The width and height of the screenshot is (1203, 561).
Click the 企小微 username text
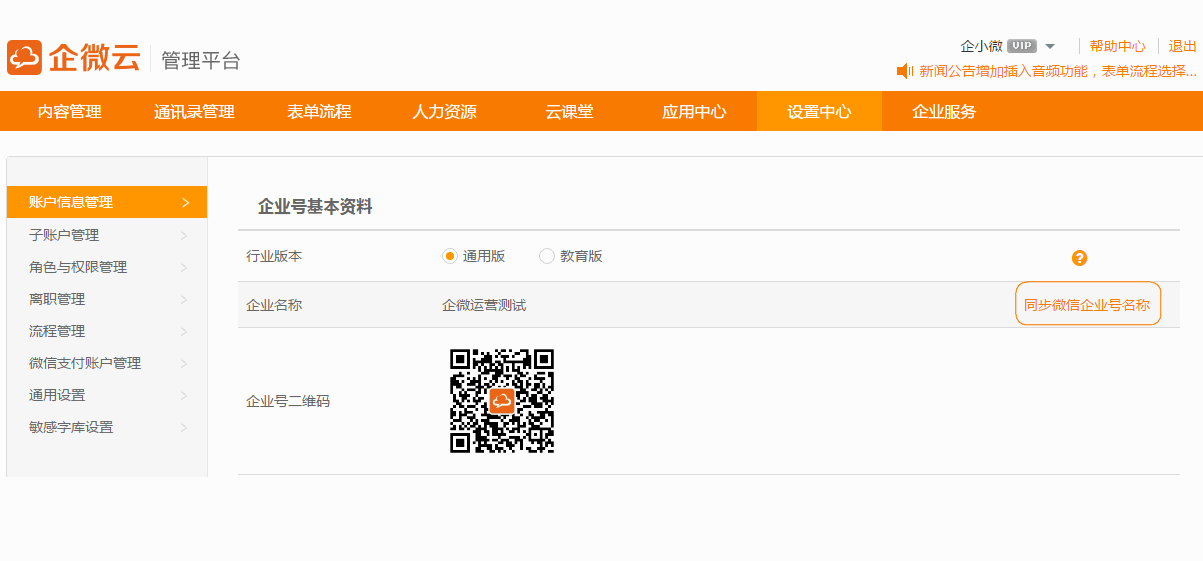[x=981, y=46]
